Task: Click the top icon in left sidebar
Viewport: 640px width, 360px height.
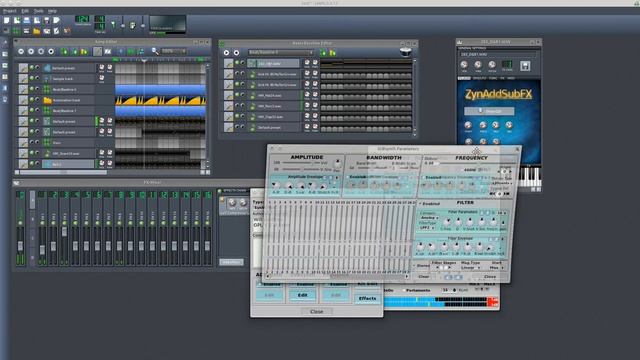Action: pos(5,42)
